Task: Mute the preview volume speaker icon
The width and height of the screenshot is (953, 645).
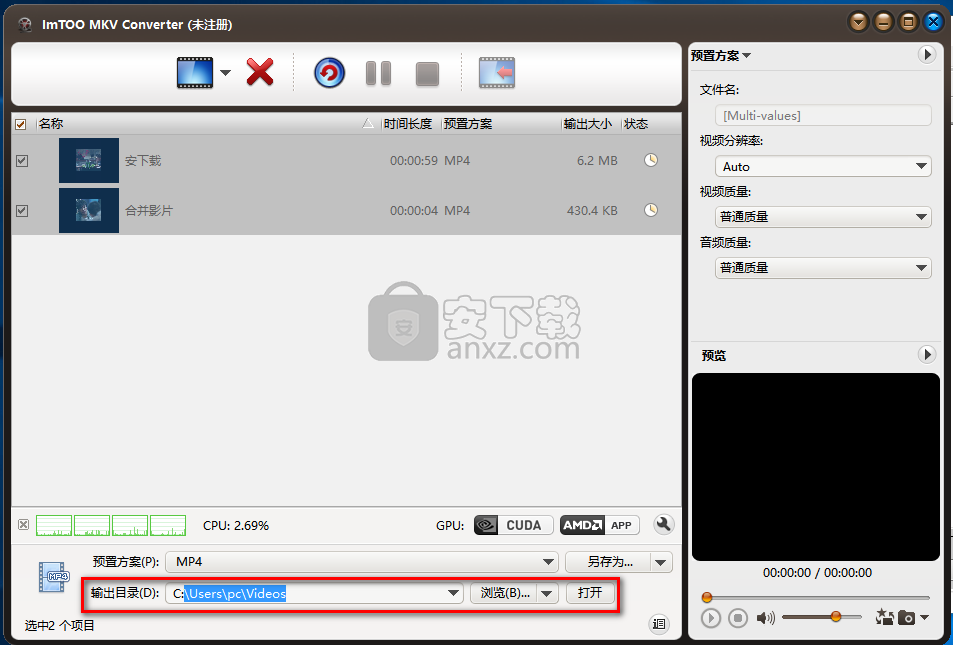Action: pyautogui.click(x=765, y=618)
